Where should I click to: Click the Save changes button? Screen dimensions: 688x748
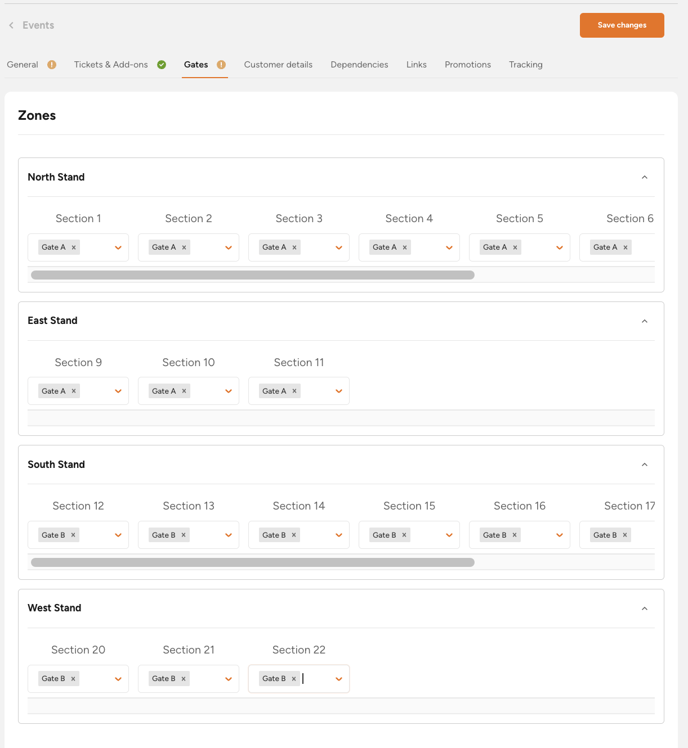[x=621, y=25]
